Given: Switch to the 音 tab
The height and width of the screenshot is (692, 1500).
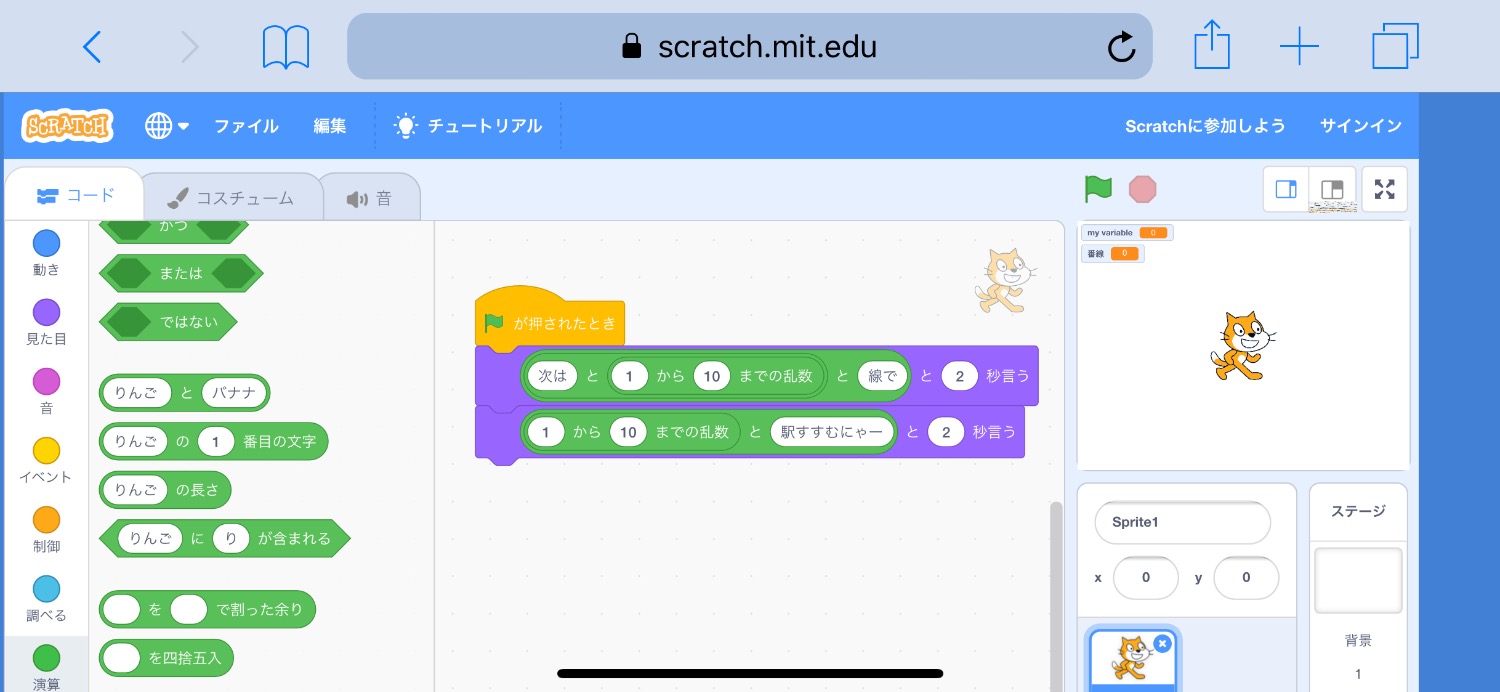Looking at the screenshot, I should pyautogui.click(x=369, y=198).
